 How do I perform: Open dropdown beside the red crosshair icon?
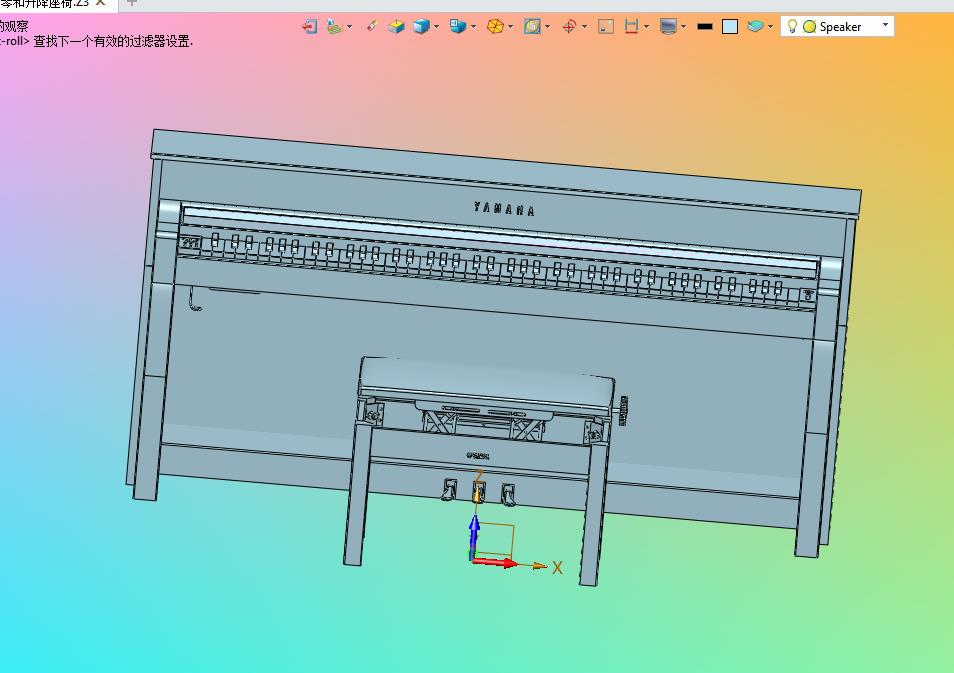tap(585, 26)
